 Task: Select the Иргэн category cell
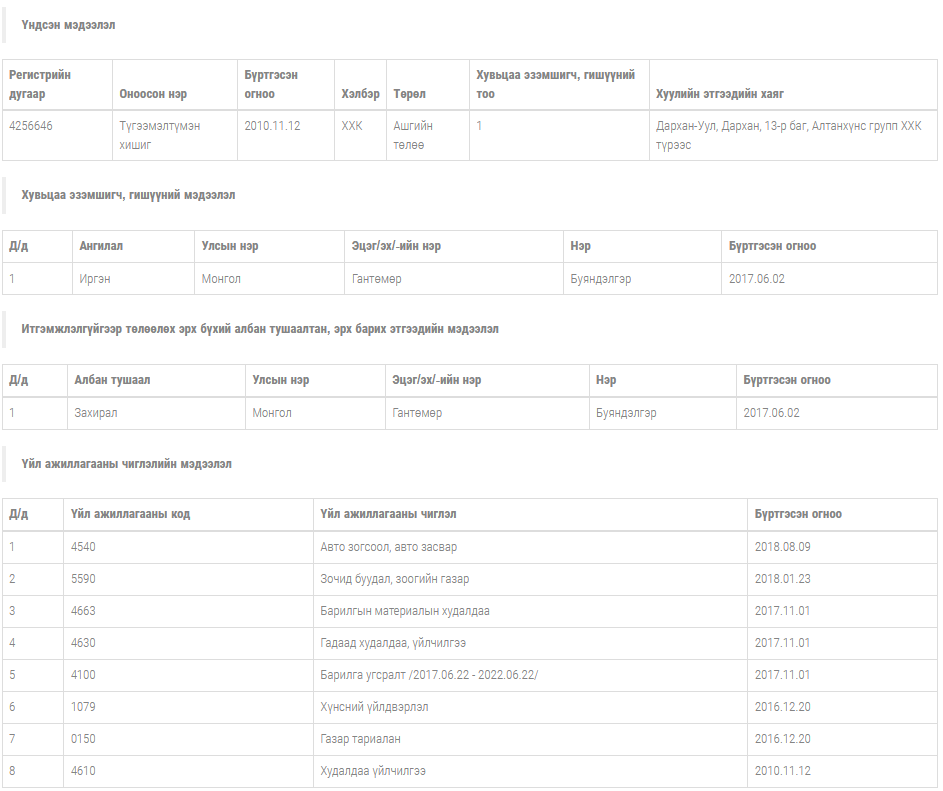[x=95, y=279]
